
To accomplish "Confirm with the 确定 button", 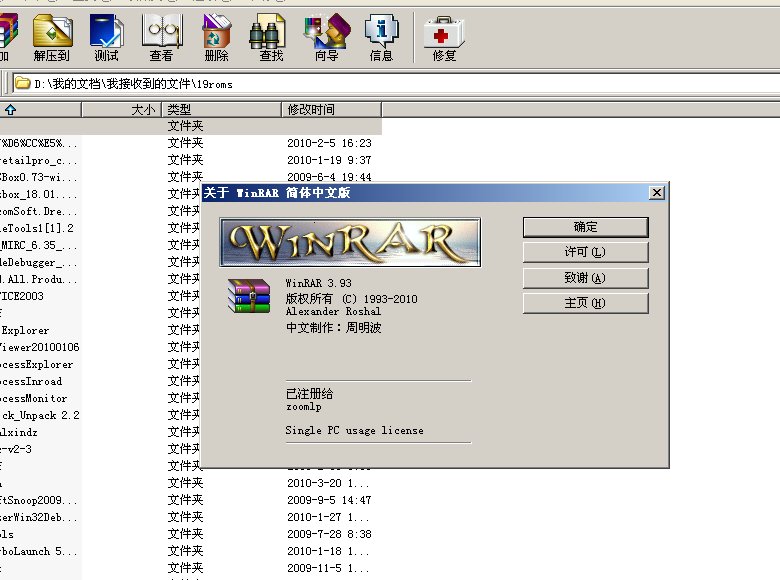I will [585, 227].
